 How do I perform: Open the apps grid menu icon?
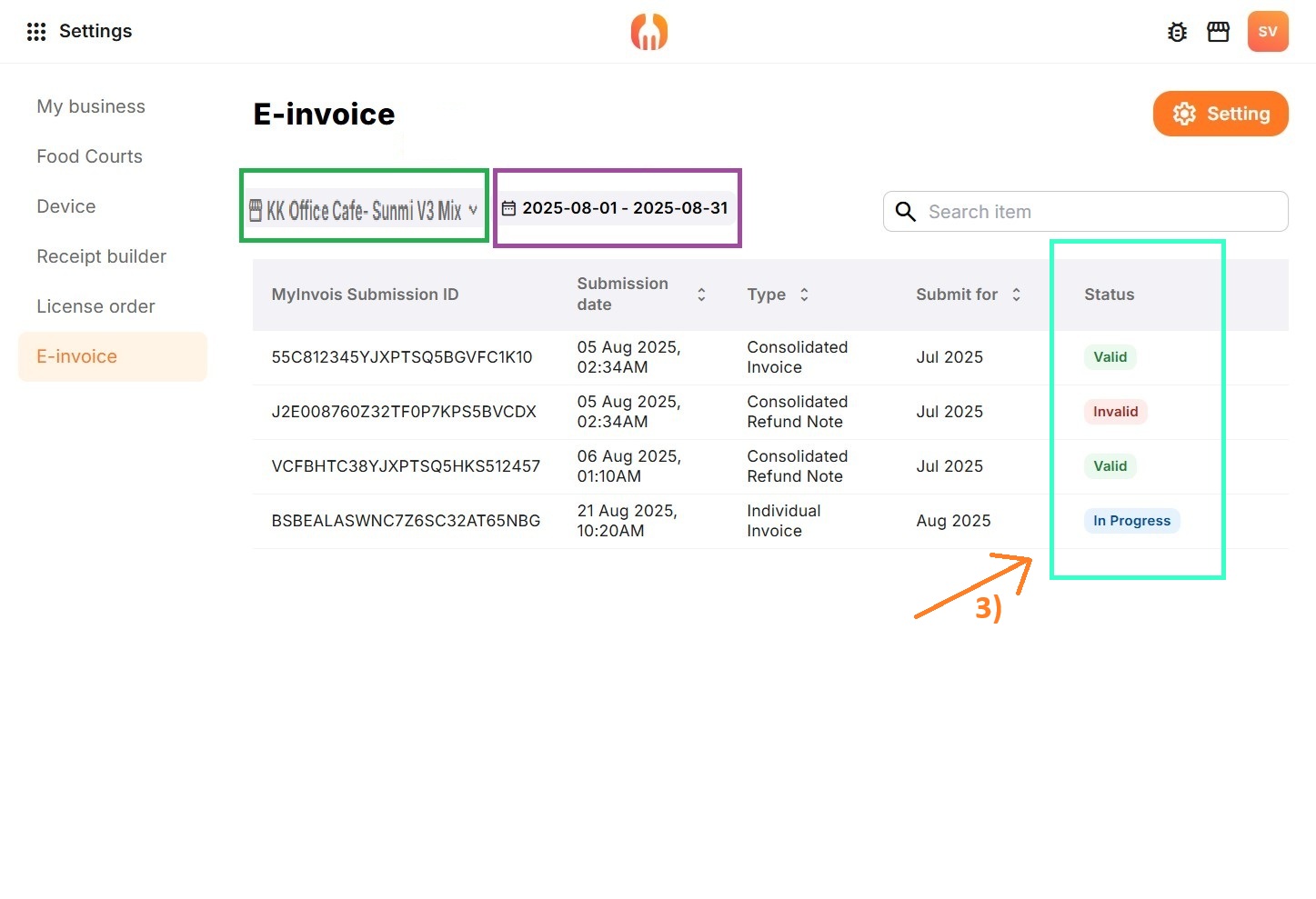[36, 32]
